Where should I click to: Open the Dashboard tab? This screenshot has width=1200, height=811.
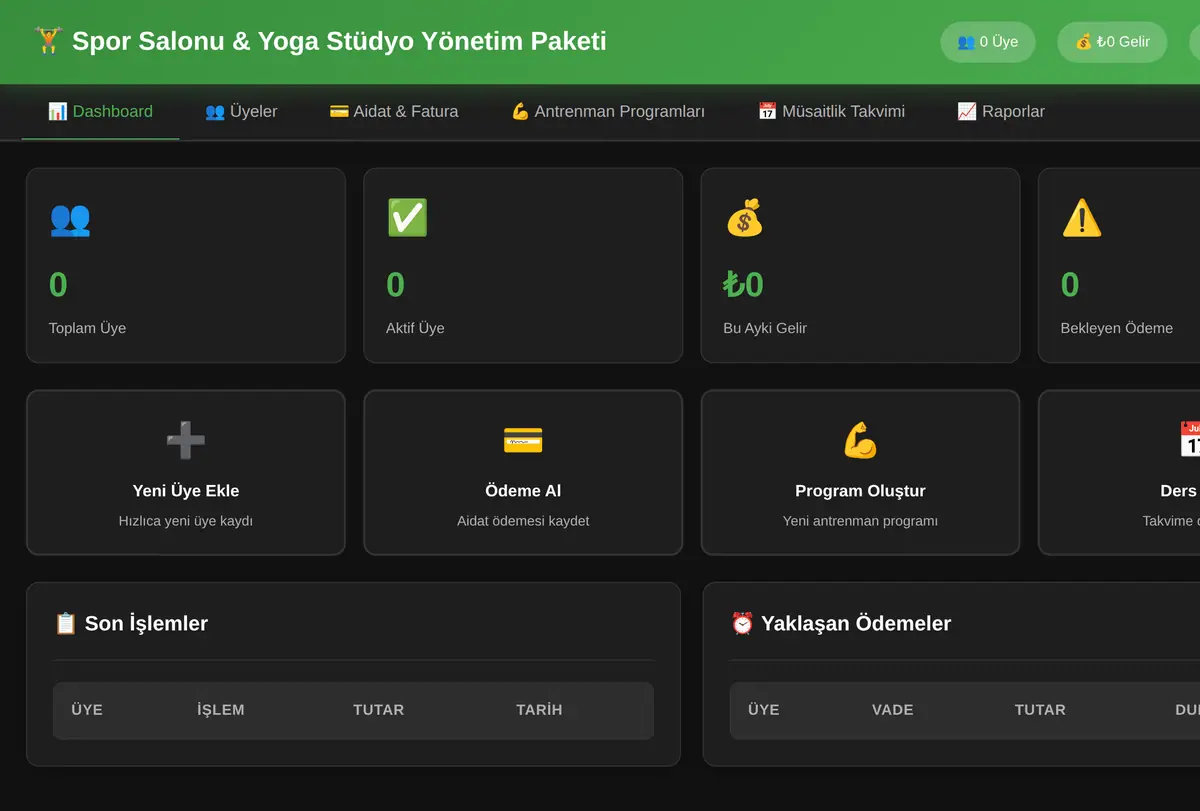(100, 112)
